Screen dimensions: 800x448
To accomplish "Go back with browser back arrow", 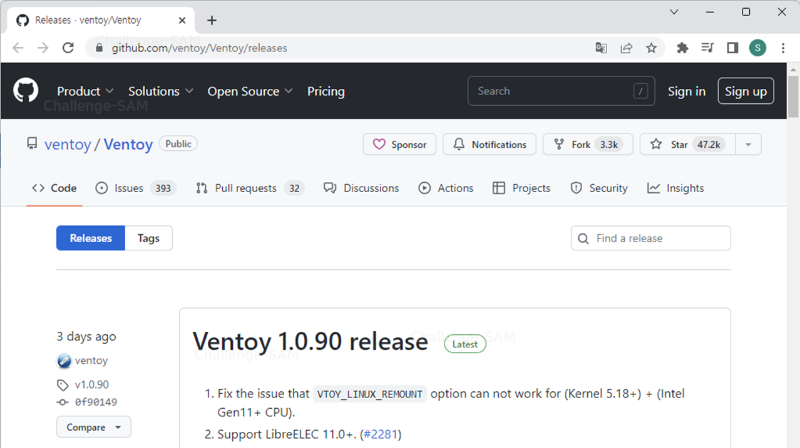I will click(x=18, y=48).
